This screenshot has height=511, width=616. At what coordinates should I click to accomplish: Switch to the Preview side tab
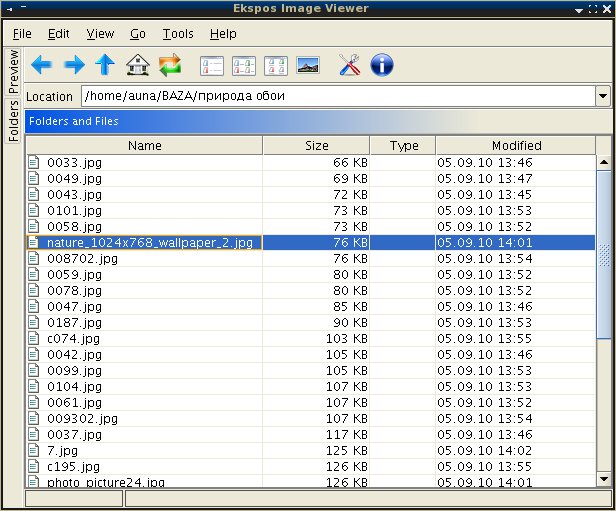pyautogui.click(x=13, y=71)
